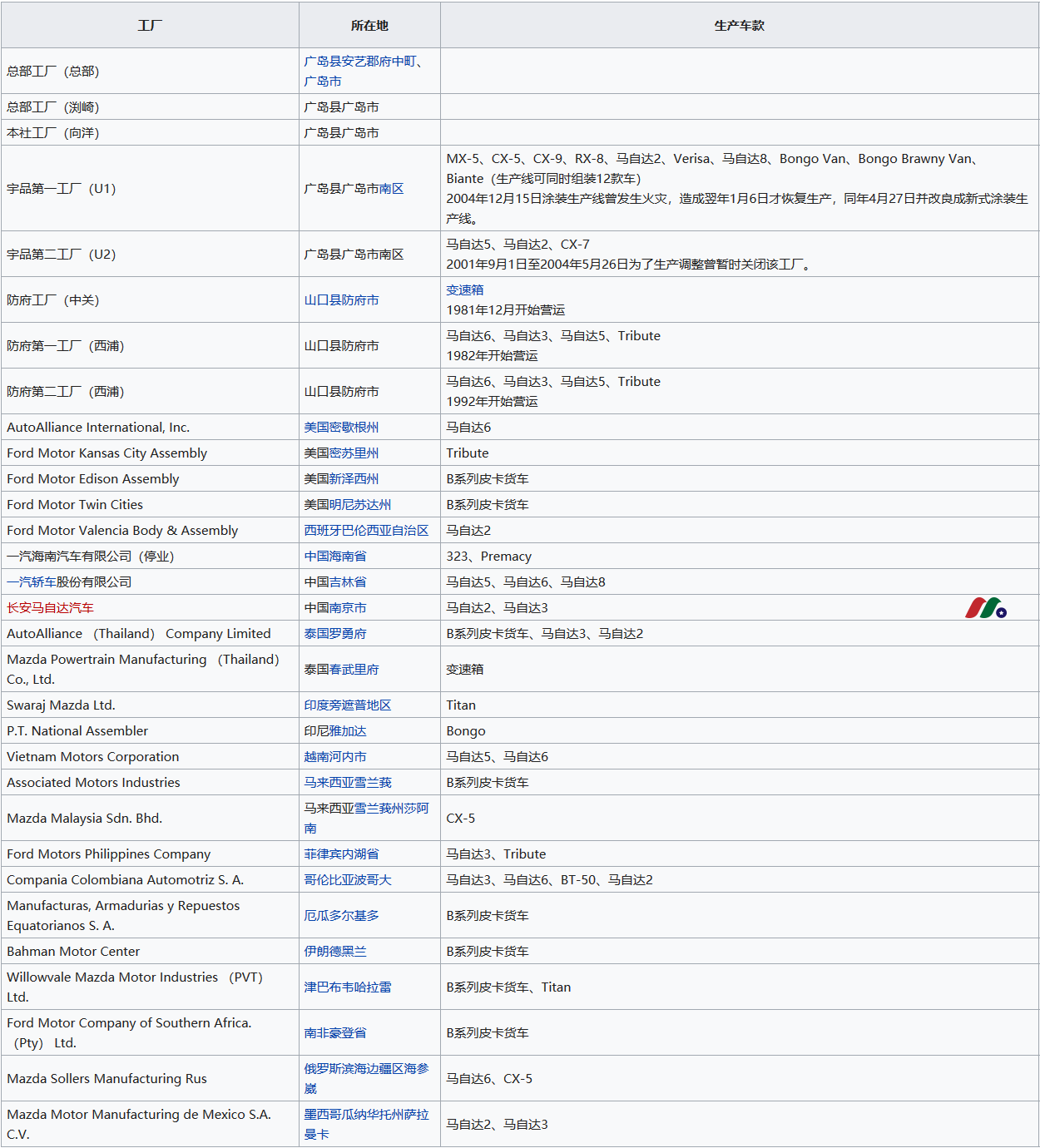Screen dimensions: 1040x1148
Task: Open the 津巴布韦哈拉雷 link
Action: (x=348, y=987)
